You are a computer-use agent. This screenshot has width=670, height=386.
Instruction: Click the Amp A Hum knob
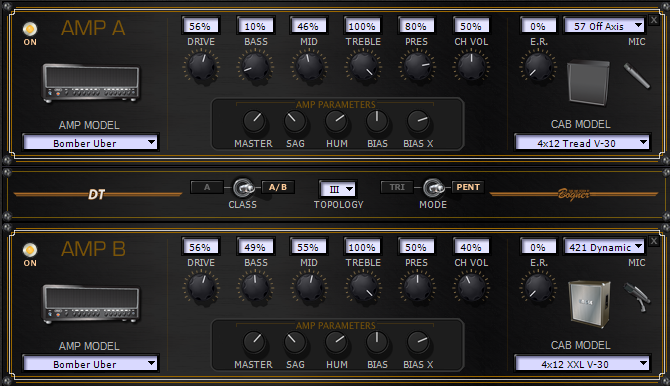[336, 121]
